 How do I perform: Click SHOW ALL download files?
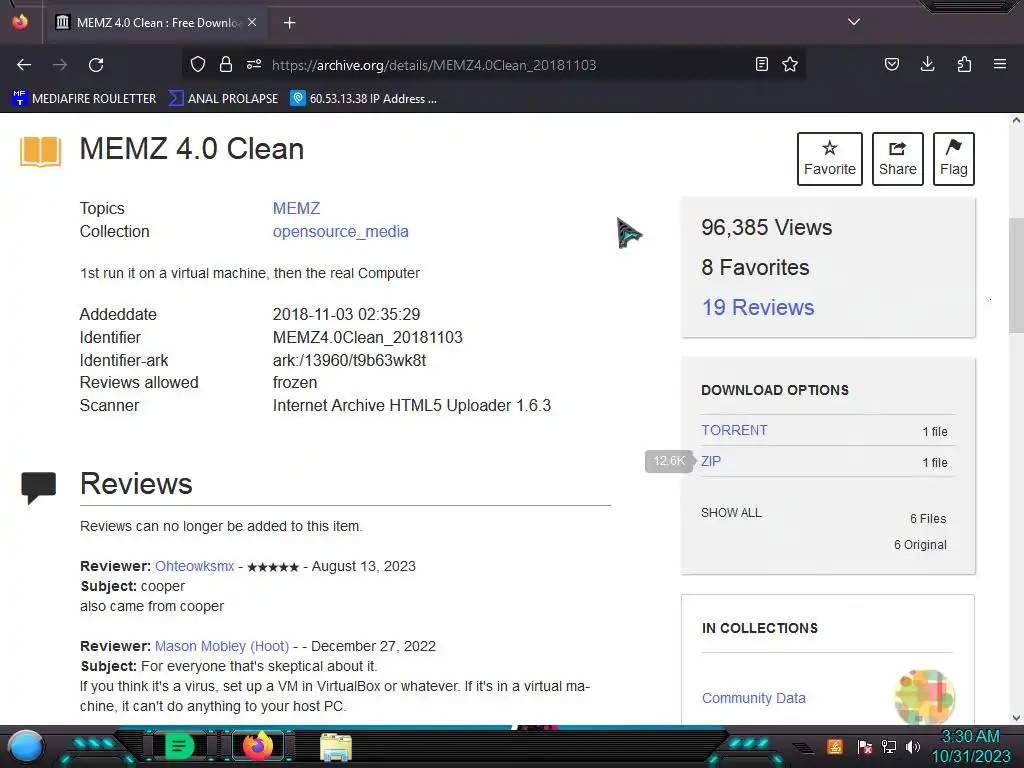(731, 513)
